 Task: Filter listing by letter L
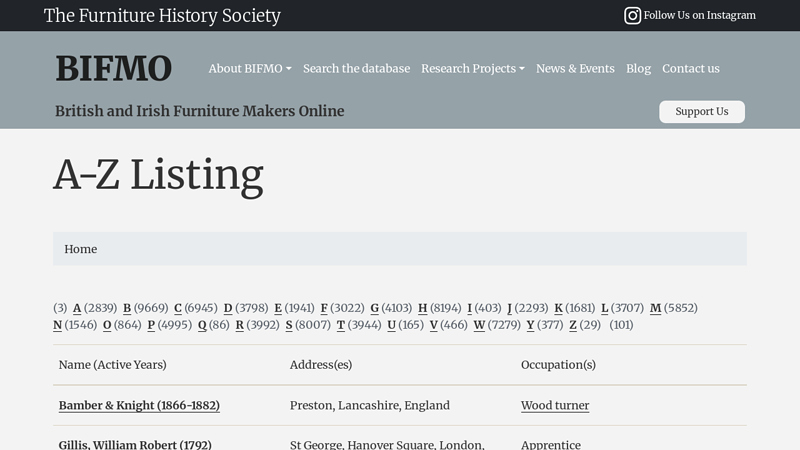point(605,308)
